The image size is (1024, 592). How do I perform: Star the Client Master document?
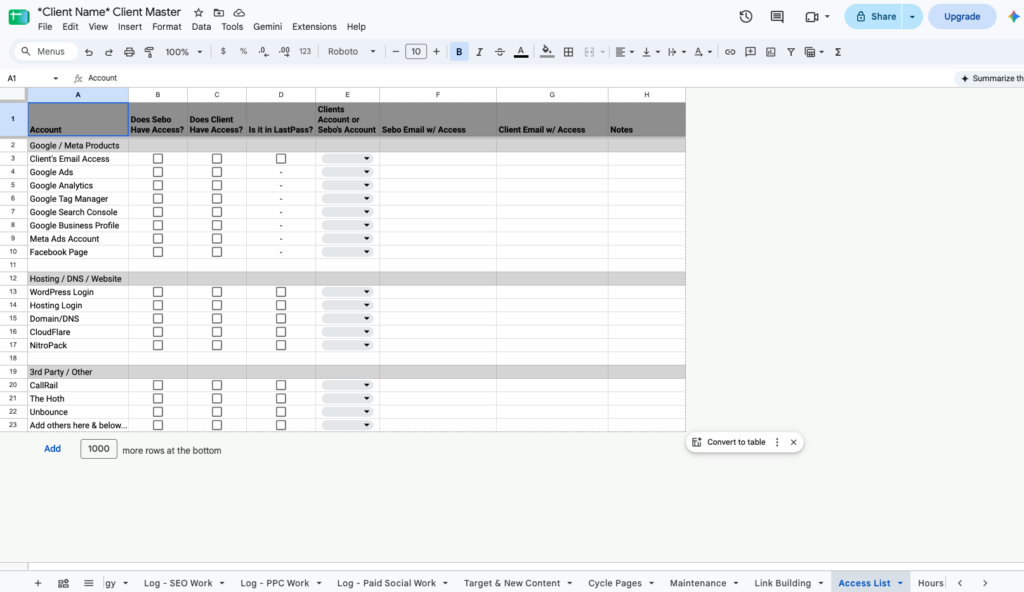(x=199, y=12)
